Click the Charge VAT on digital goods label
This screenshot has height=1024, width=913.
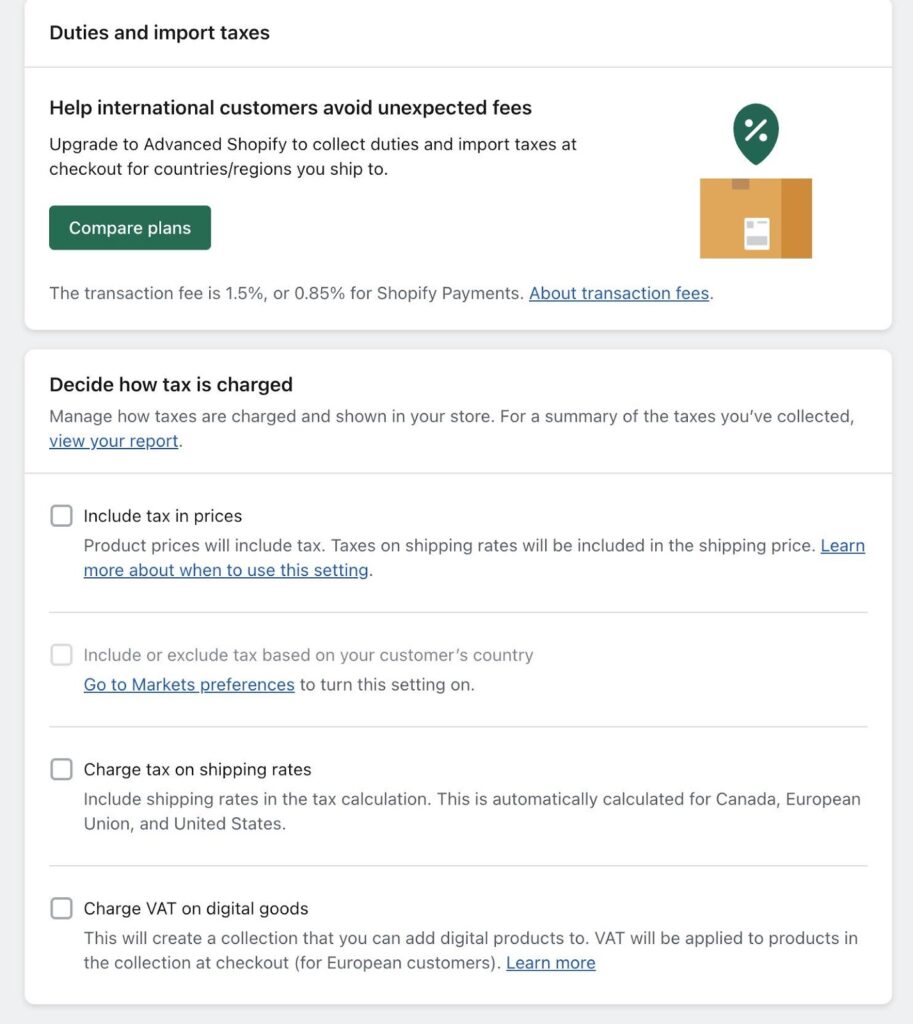pos(196,908)
